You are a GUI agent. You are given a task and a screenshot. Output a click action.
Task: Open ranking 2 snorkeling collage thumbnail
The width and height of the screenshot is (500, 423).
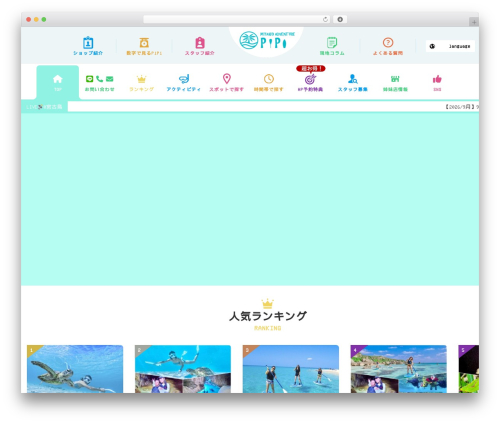pos(183,369)
